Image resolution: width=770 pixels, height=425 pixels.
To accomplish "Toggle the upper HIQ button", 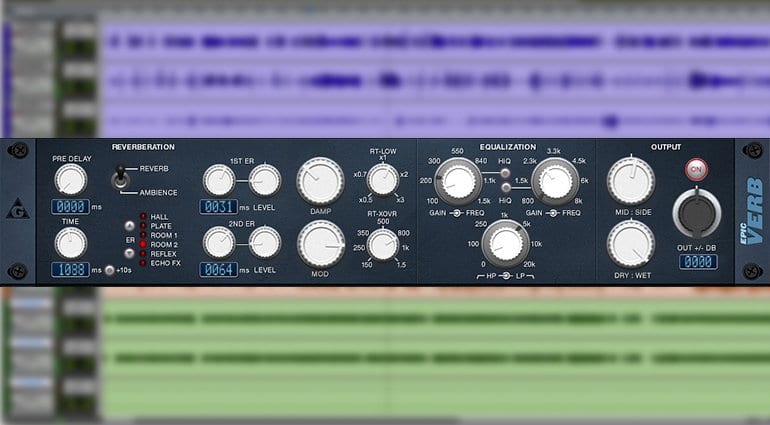I will [x=504, y=172].
